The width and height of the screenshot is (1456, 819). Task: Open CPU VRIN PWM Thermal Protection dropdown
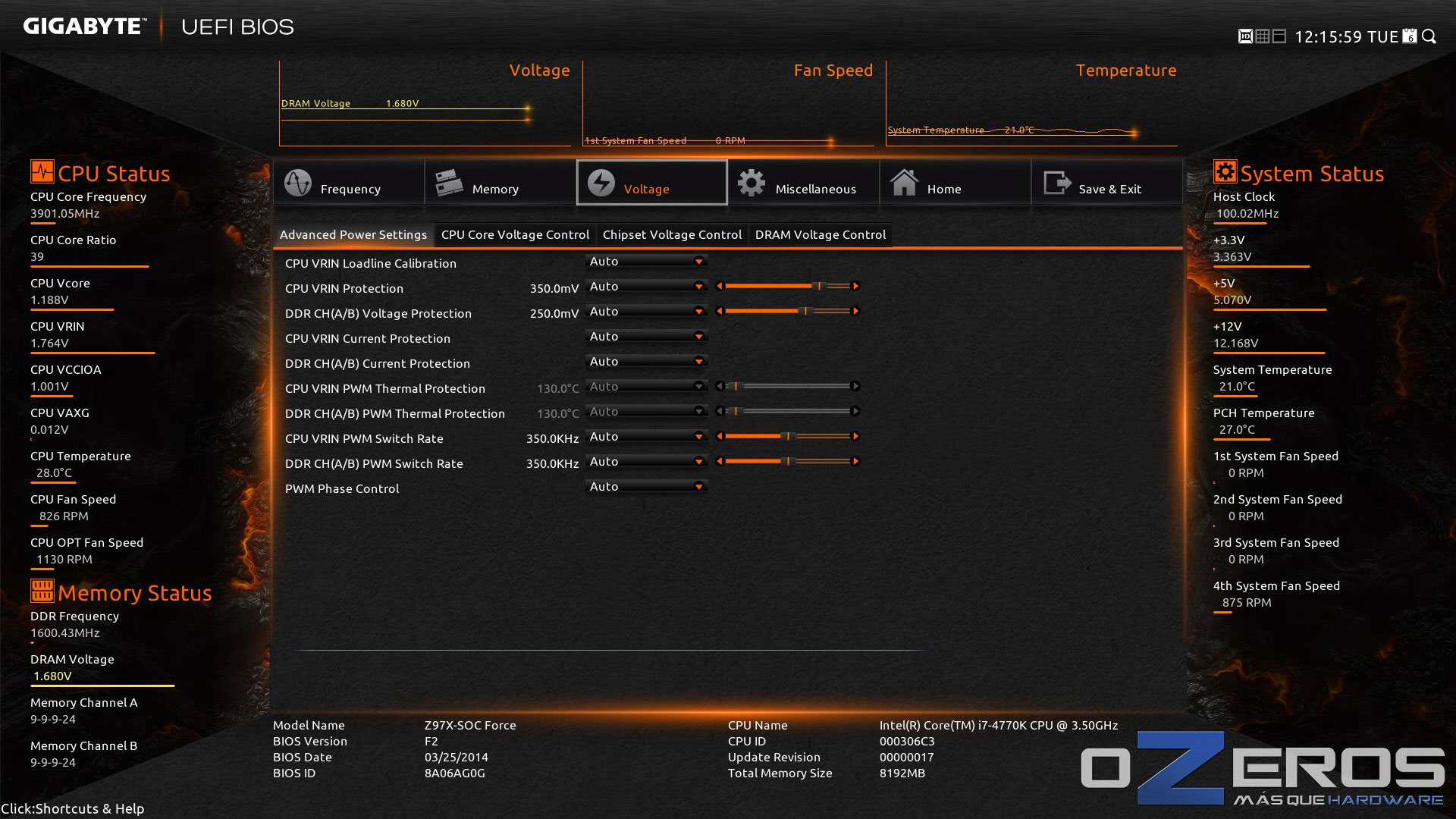point(647,387)
